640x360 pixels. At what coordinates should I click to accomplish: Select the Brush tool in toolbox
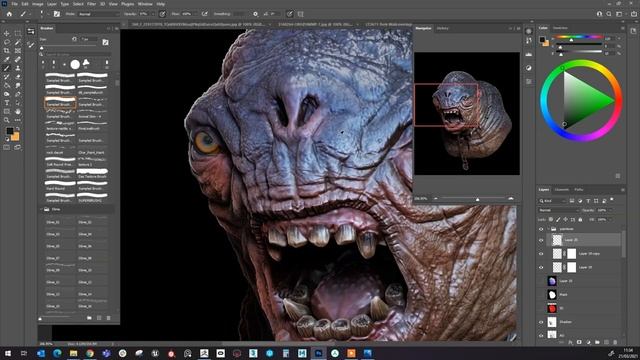7,68
